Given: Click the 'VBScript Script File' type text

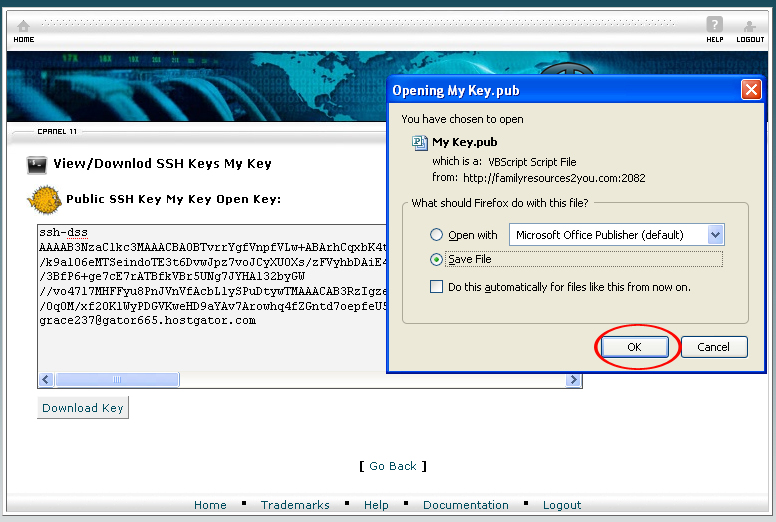Looking at the screenshot, I should pyautogui.click(x=532, y=162).
